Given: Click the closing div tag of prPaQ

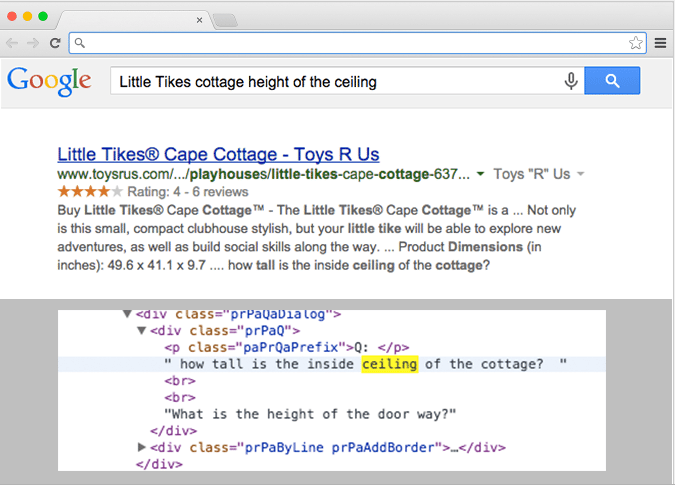Looking at the screenshot, I should click(x=173, y=431).
